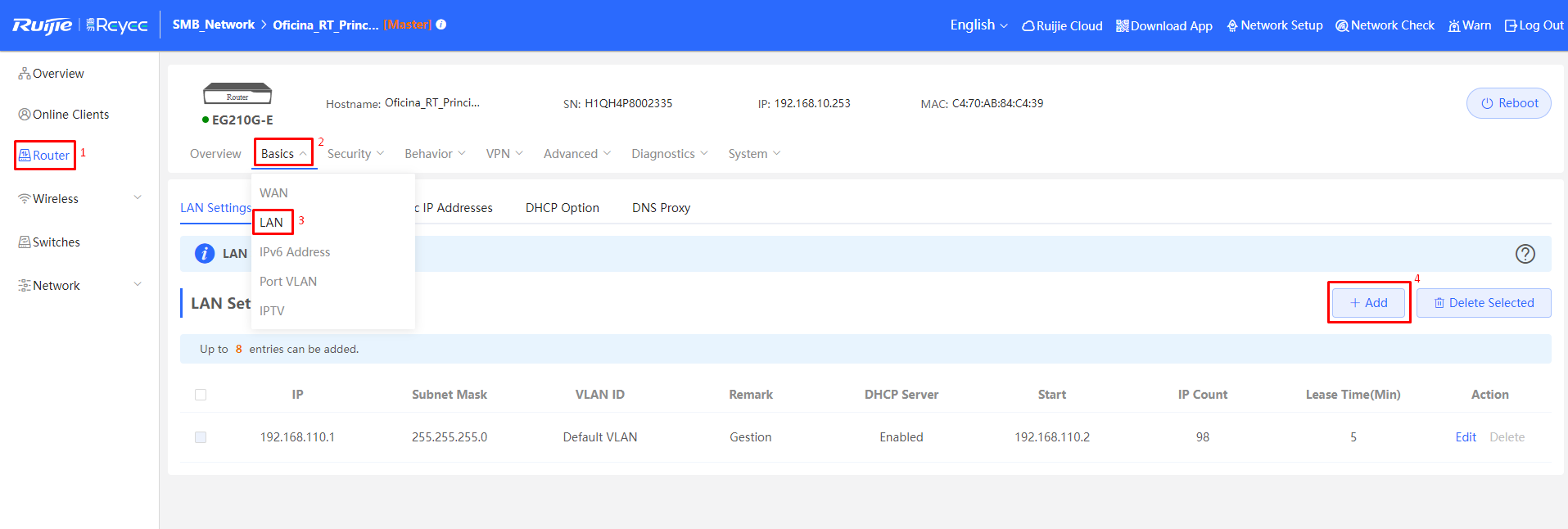Click the Reboot button
This screenshot has height=529, width=1568.
click(1508, 103)
